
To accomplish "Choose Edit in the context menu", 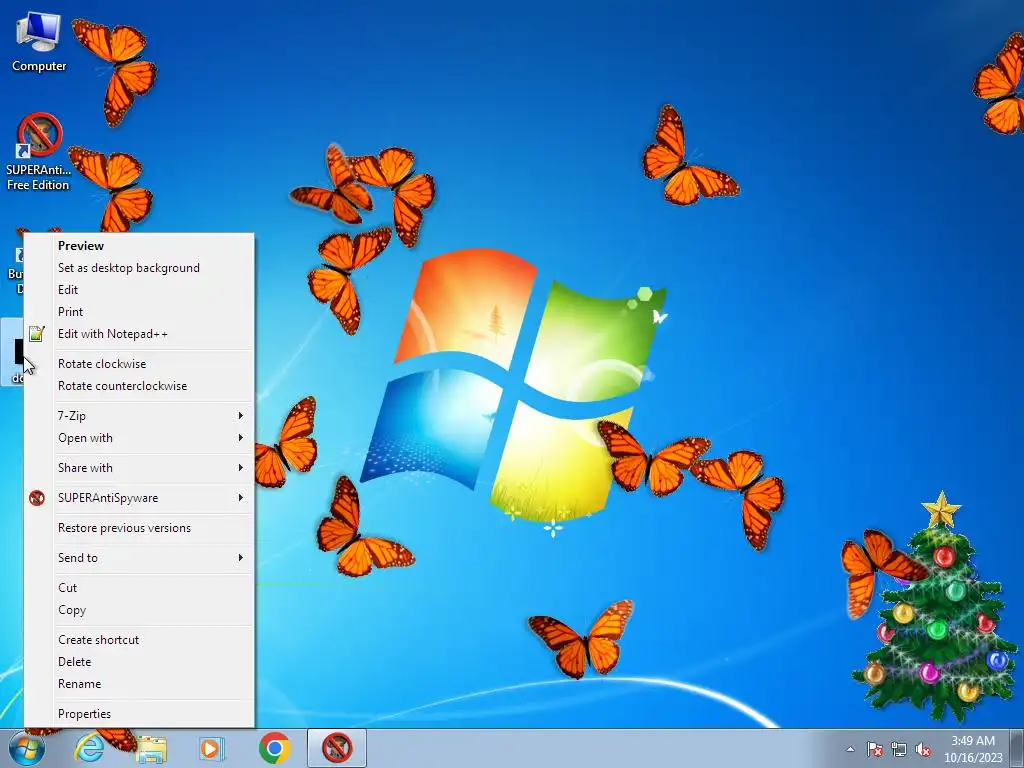I will [139, 290].
